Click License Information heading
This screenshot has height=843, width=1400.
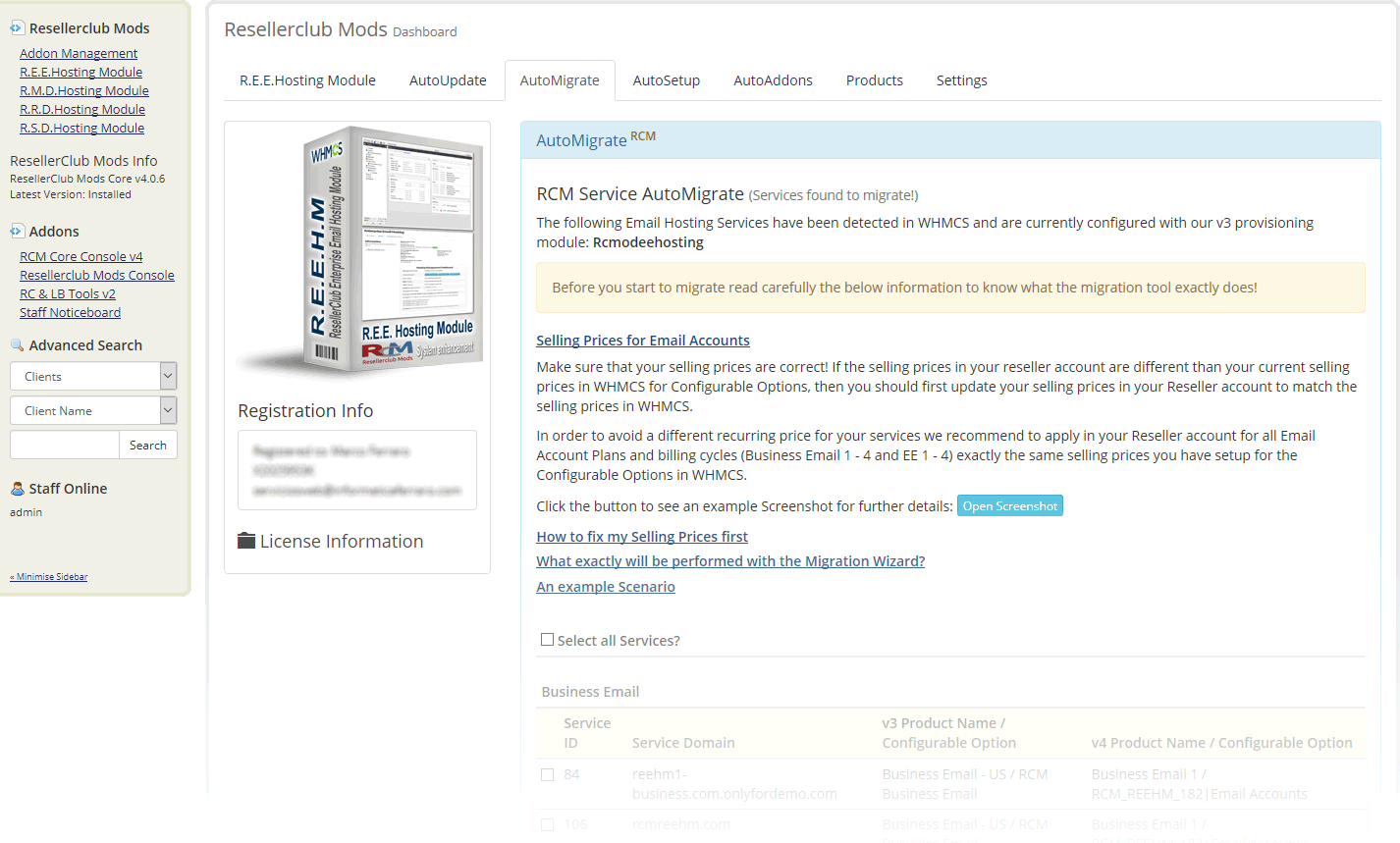pos(342,541)
